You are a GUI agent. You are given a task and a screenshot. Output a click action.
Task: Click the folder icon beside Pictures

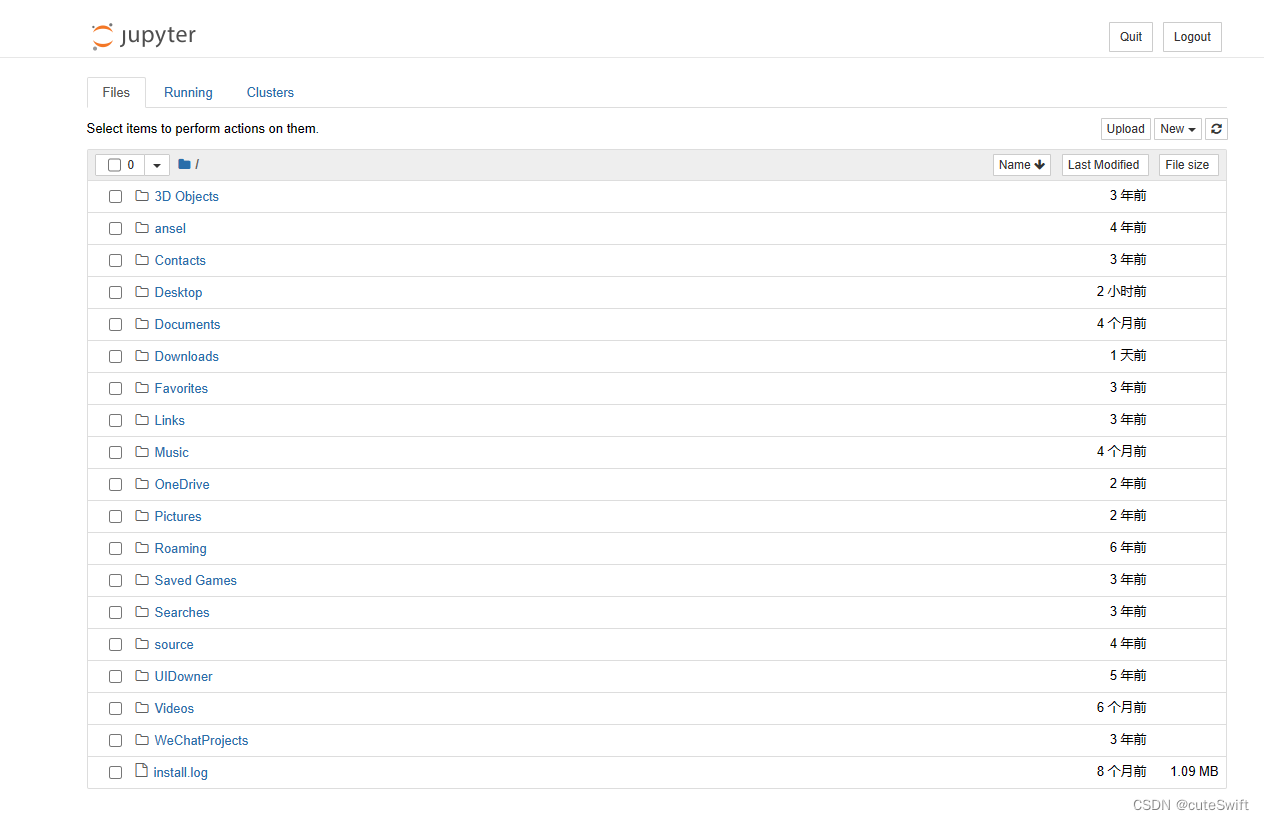coord(142,516)
